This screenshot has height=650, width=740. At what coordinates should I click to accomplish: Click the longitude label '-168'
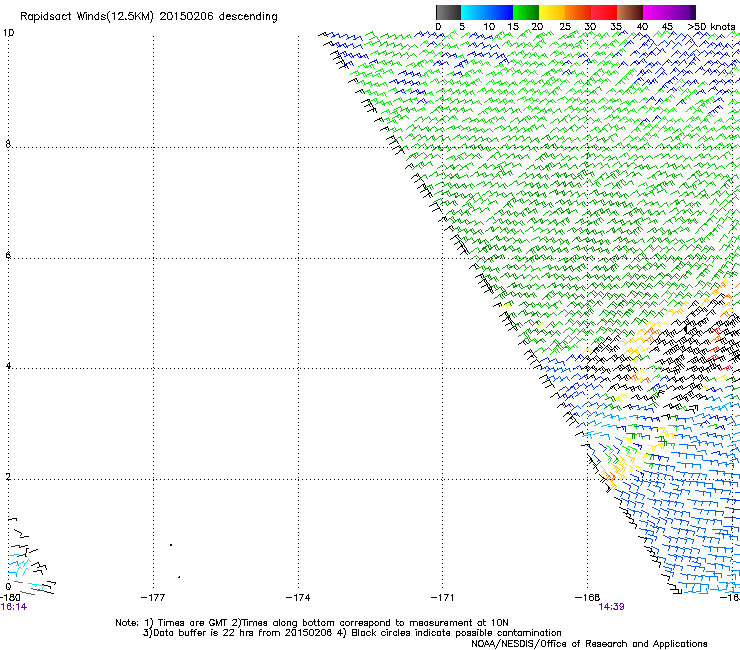(x=587, y=597)
